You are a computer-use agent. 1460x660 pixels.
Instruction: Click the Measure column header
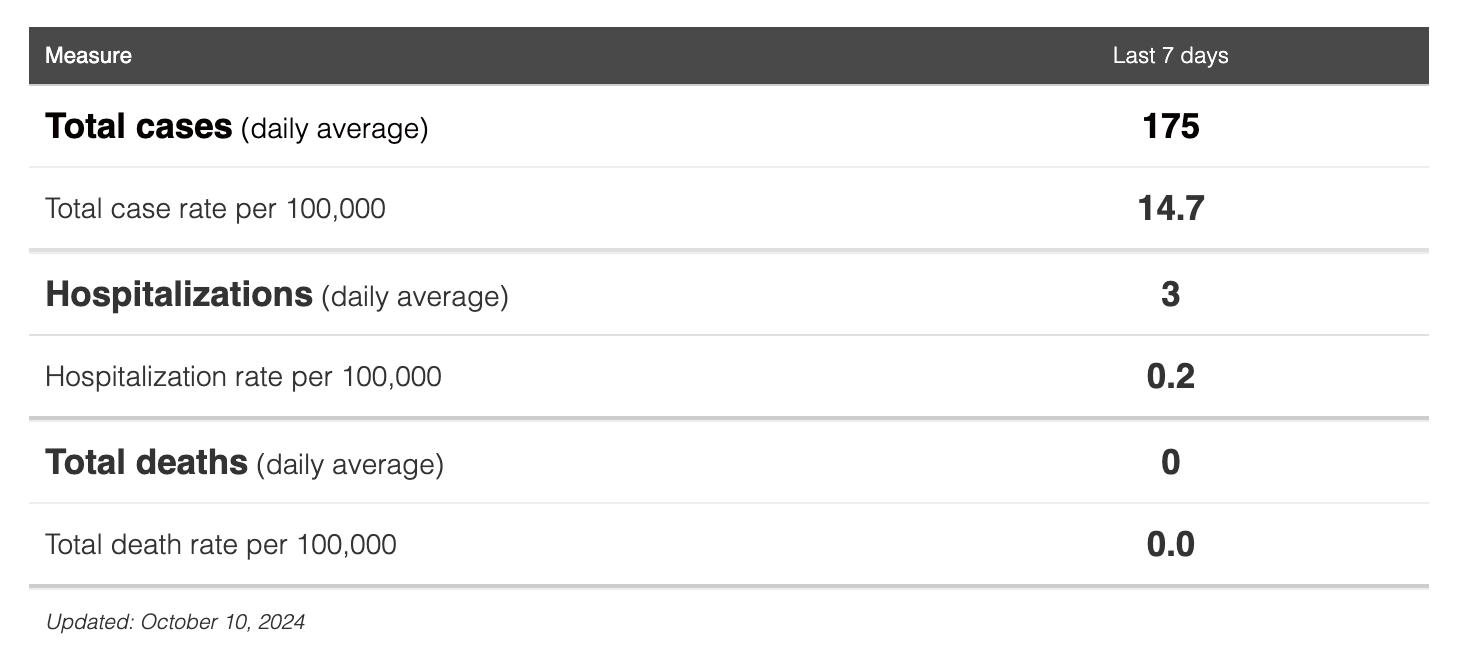click(x=88, y=56)
